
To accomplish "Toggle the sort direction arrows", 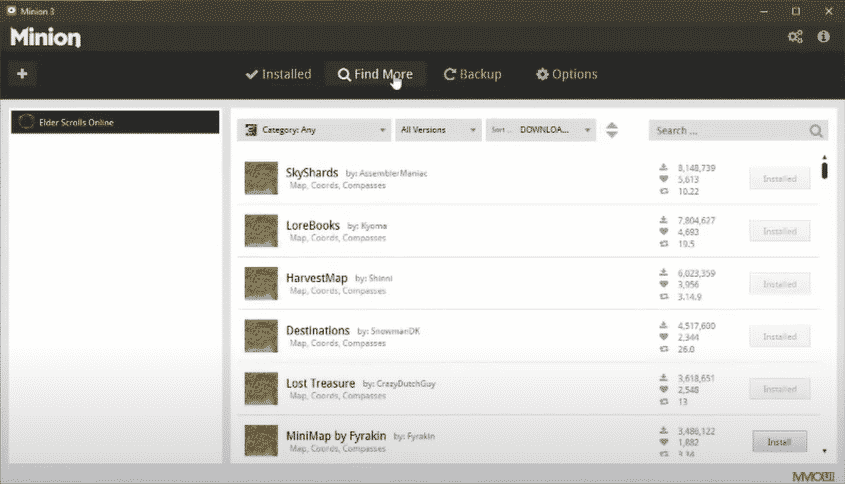I will pyautogui.click(x=611, y=130).
